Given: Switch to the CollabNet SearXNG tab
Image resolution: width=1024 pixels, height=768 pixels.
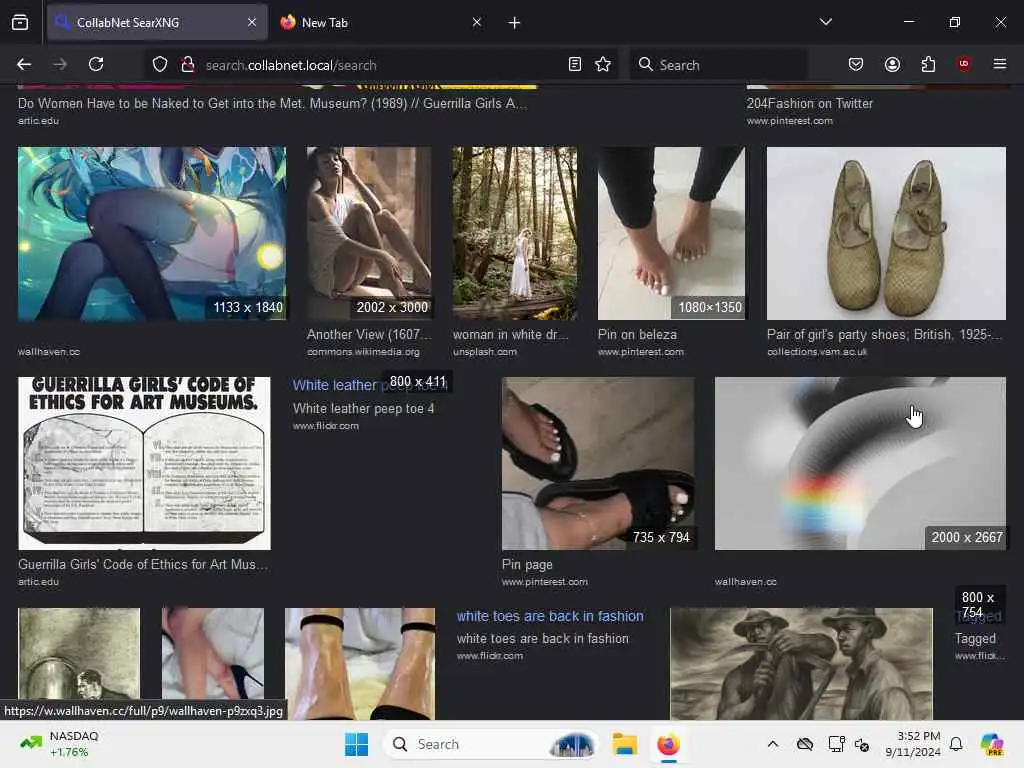Looking at the screenshot, I should click(x=157, y=22).
